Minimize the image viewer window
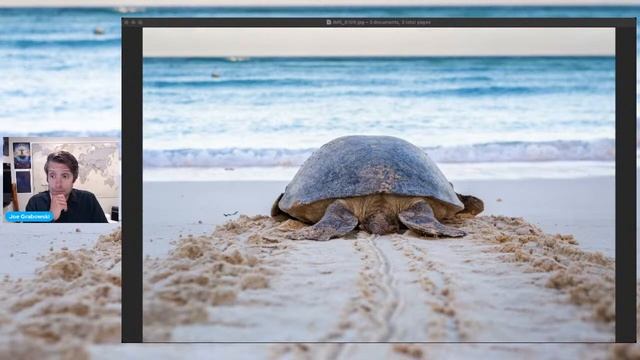The image size is (640, 360). pos(133,22)
